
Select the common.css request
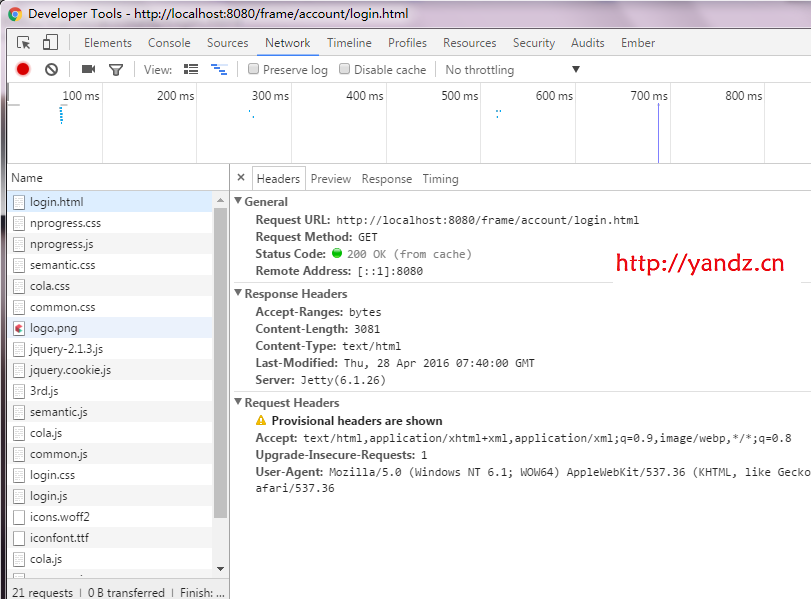[110, 307]
